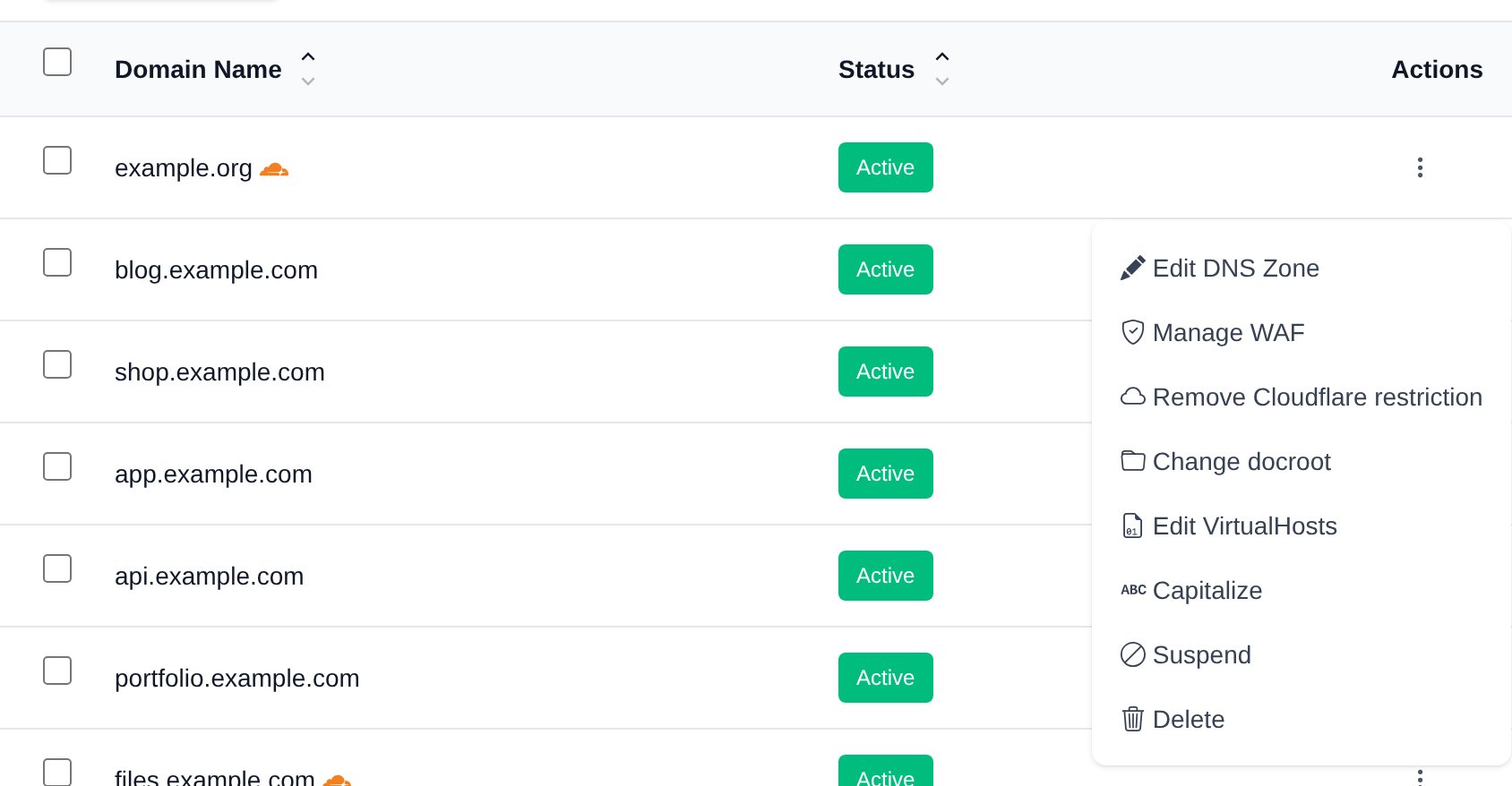Viewport: 1512px width, 786px height.
Task: Click the example.org domain name
Action: pyautogui.click(x=184, y=168)
